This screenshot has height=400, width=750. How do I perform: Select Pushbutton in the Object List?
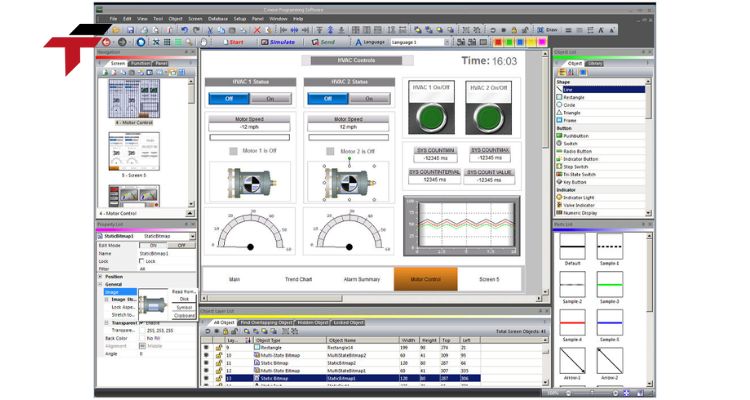point(600,136)
